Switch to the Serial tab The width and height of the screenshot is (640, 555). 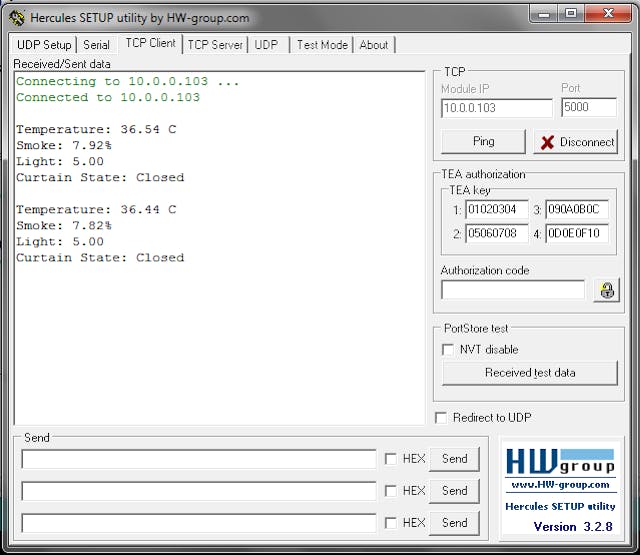[96, 45]
